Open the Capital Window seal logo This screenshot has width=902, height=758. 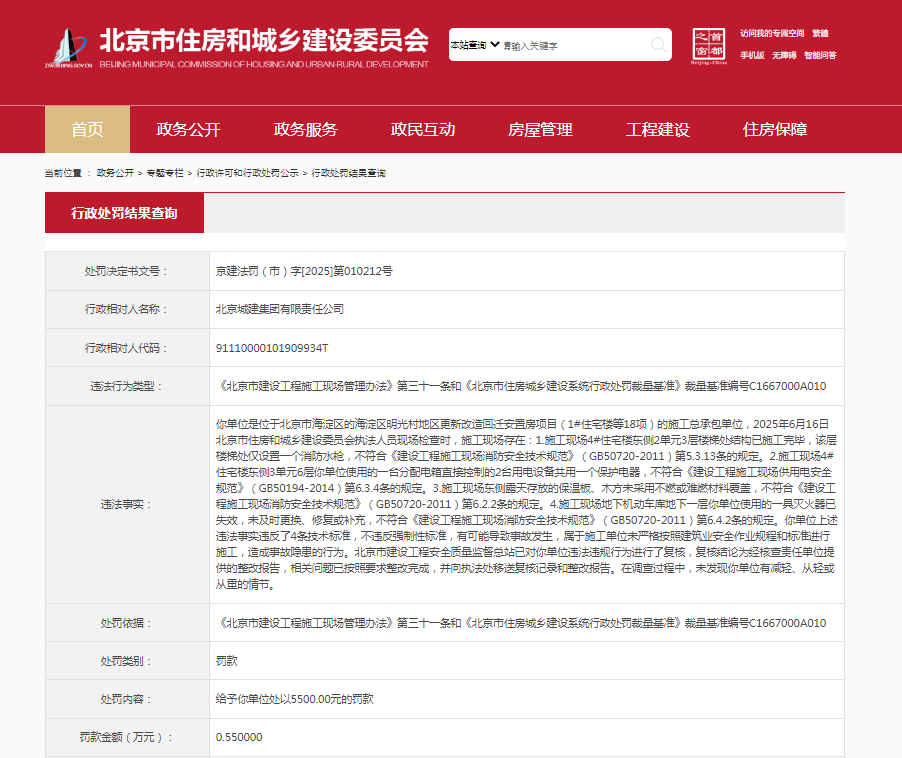click(709, 46)
